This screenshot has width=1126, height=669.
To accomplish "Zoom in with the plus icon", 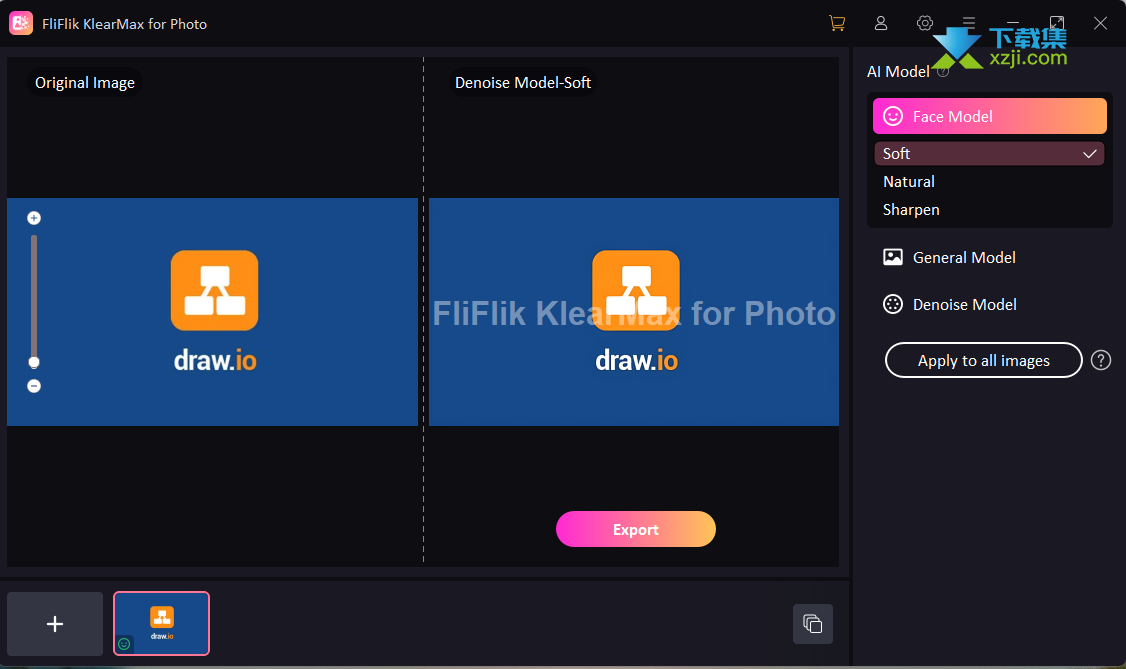I will [x=34, y=218].
